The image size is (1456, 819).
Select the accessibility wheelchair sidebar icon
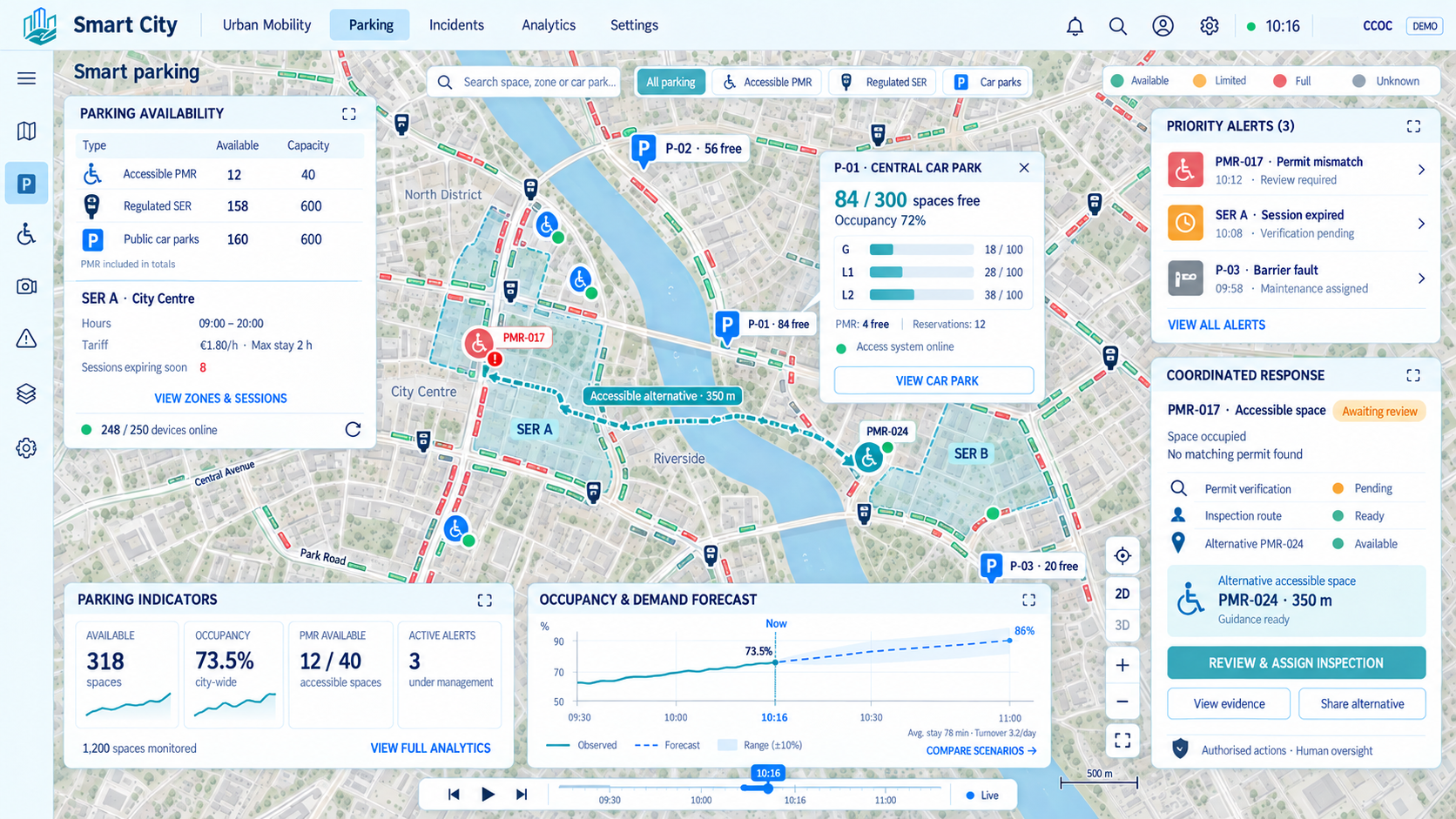27,234
